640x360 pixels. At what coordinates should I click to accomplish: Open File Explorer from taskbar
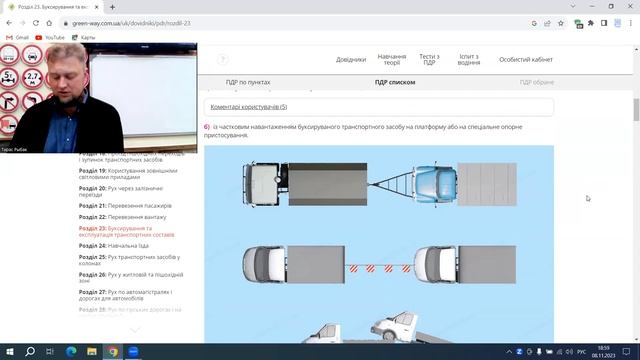[x=92, y=351]
